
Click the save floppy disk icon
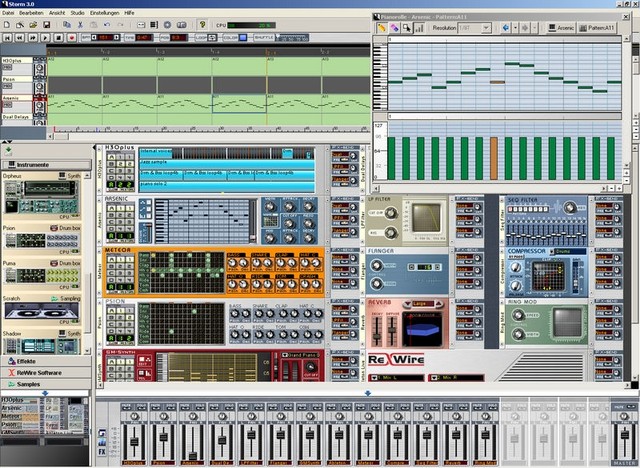coord(47,25)
